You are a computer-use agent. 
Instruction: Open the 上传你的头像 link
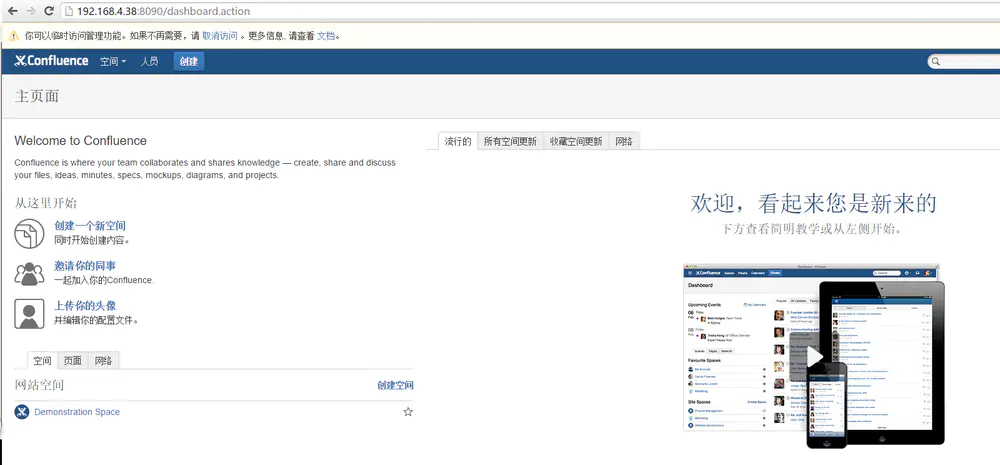tap(85, 306)
